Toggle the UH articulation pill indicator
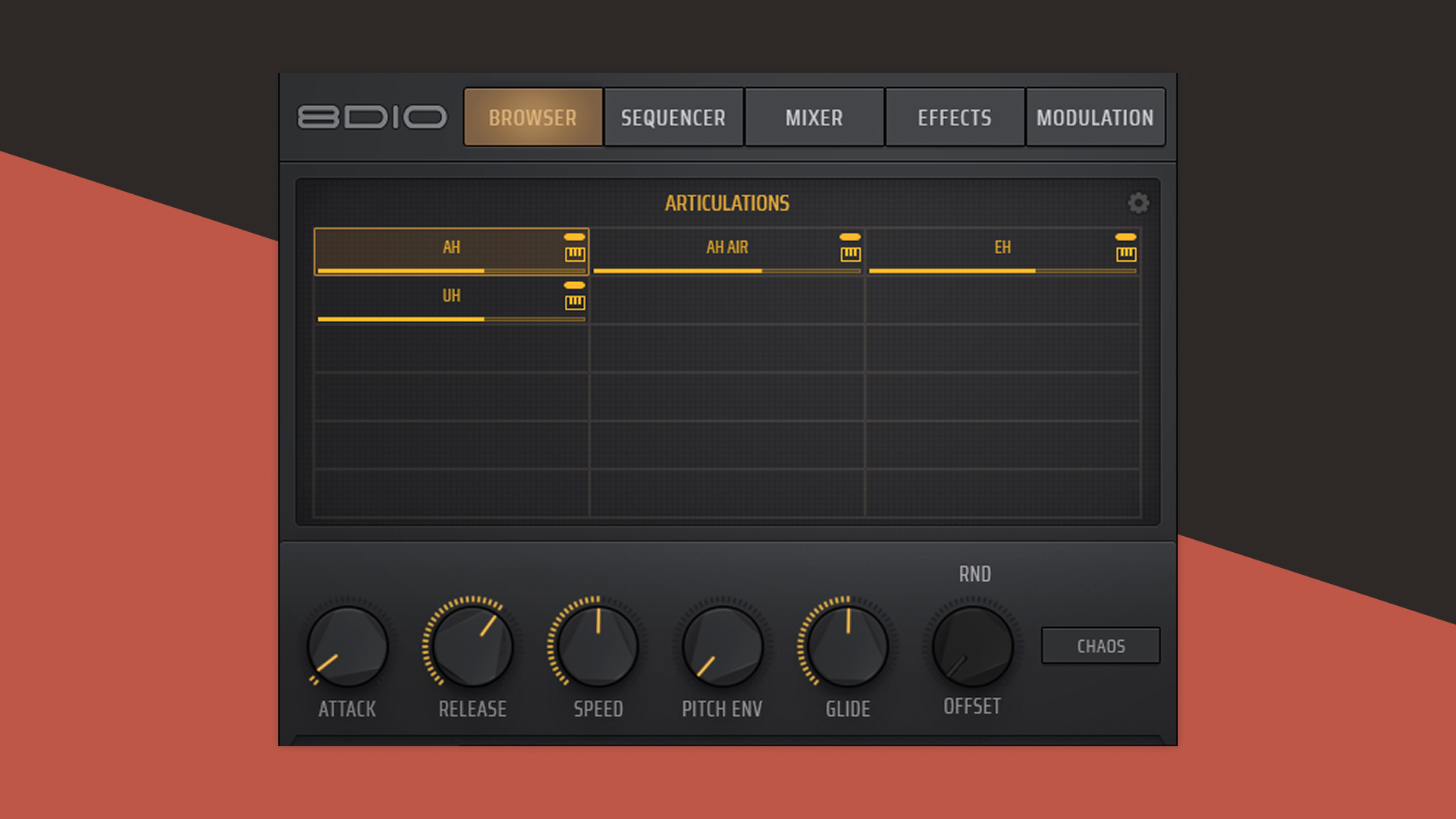1456x819 pixels. click(x=575, y=285)
